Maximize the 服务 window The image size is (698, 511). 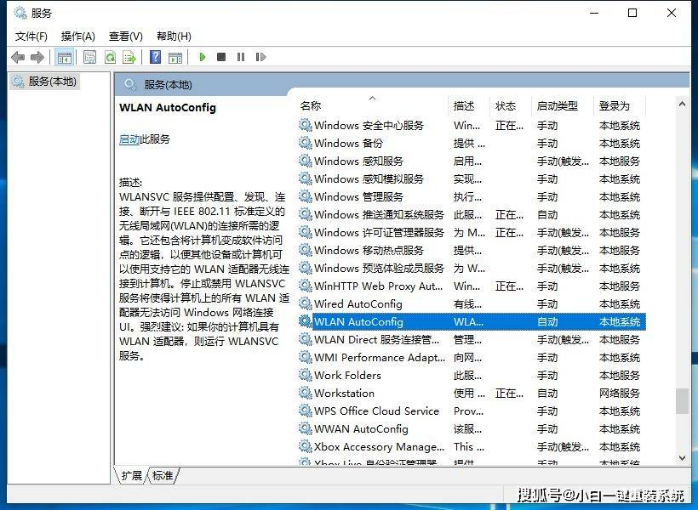tap(632, 13)
